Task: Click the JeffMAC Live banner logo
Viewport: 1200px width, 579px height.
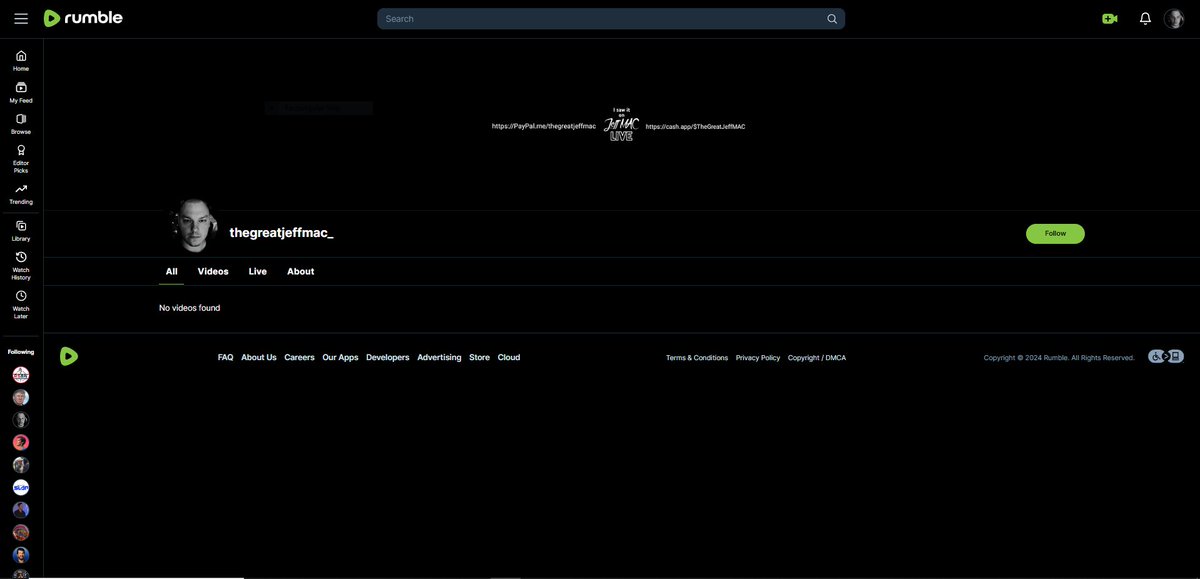Action: (x=621, y=124)
